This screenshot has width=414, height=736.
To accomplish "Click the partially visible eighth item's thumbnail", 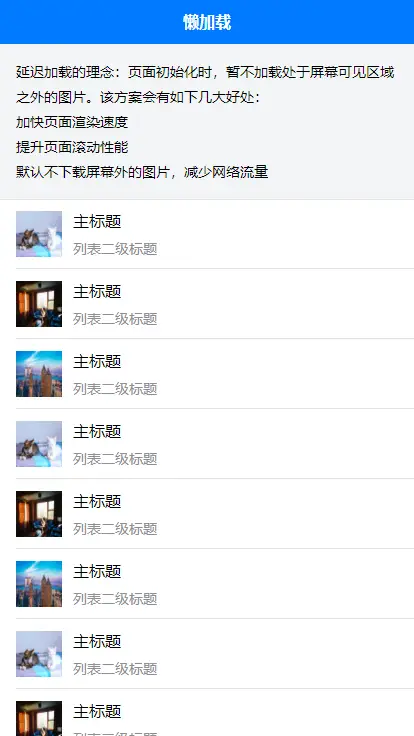I will coord(39,719).
